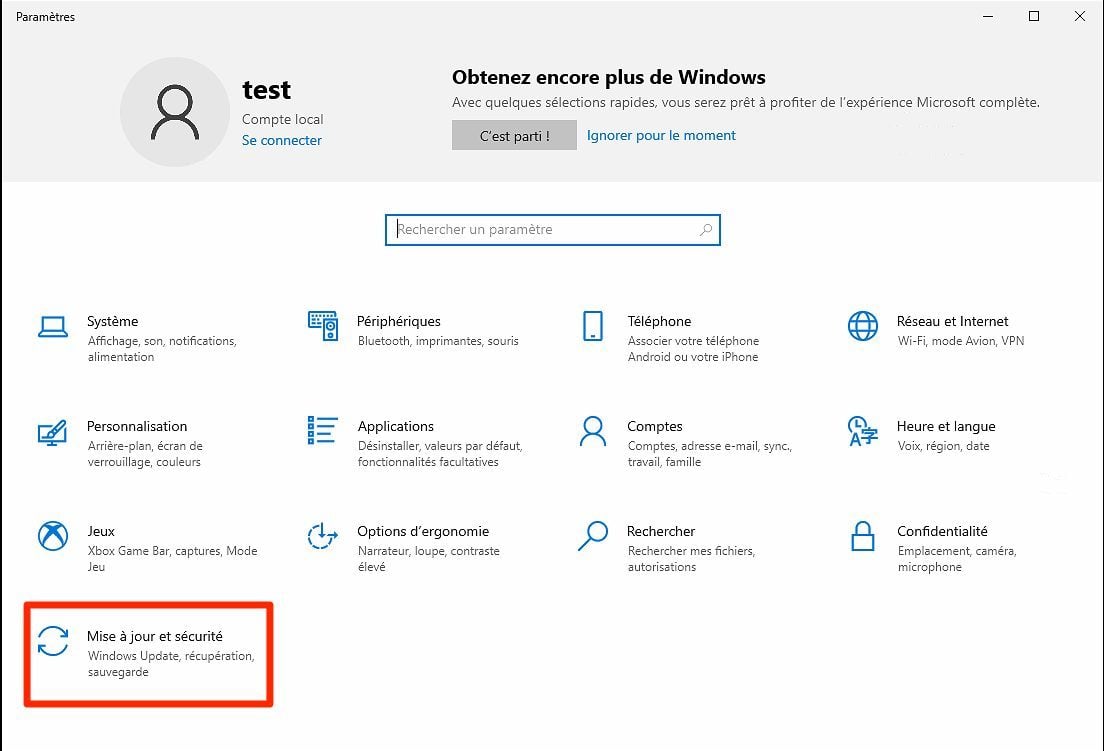Select the Personnalisation title
Viewport: 1104px width, 751px height.
tap(137, 426)
